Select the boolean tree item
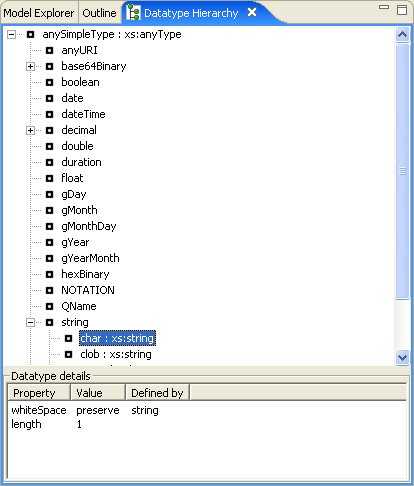 coord(80,82)
